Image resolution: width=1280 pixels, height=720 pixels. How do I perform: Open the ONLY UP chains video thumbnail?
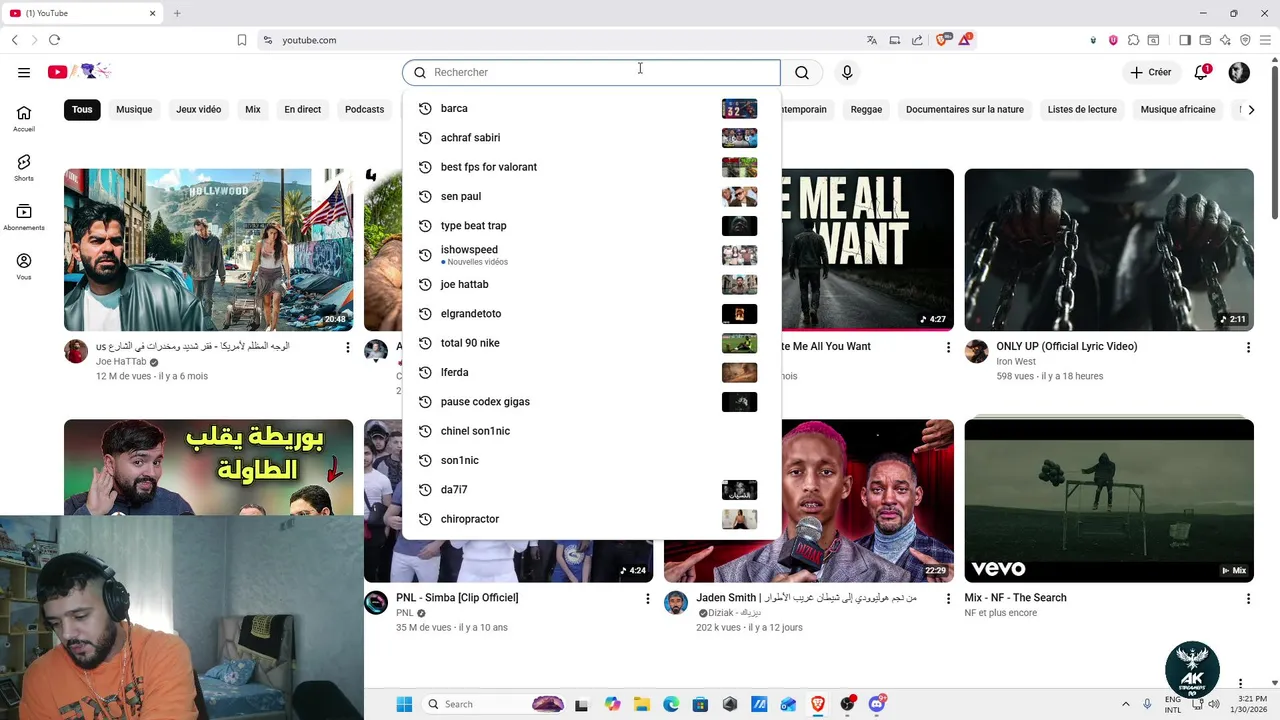tap(1109, 250)
